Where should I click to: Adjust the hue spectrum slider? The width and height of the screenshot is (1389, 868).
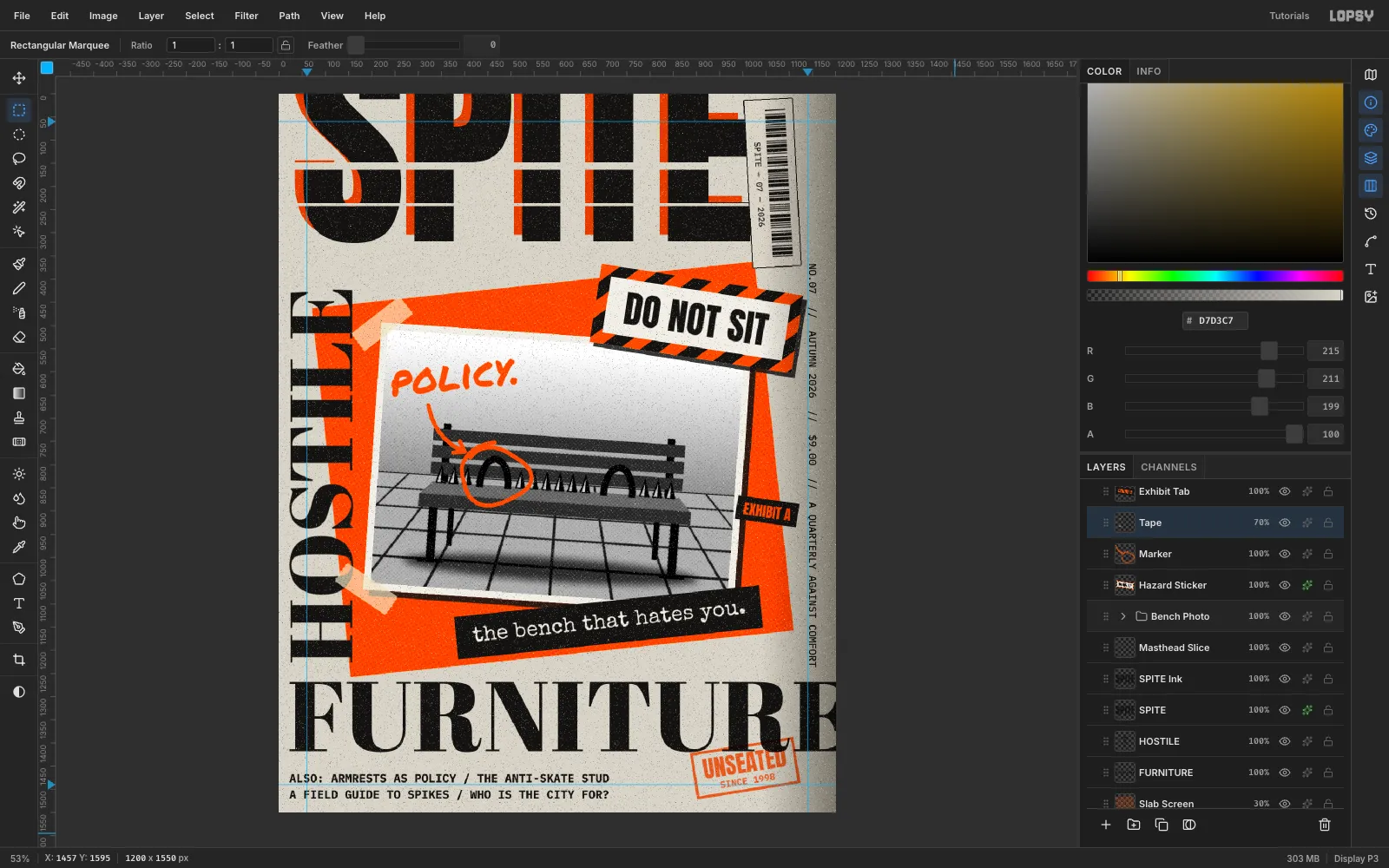[x=1215, y=276]
